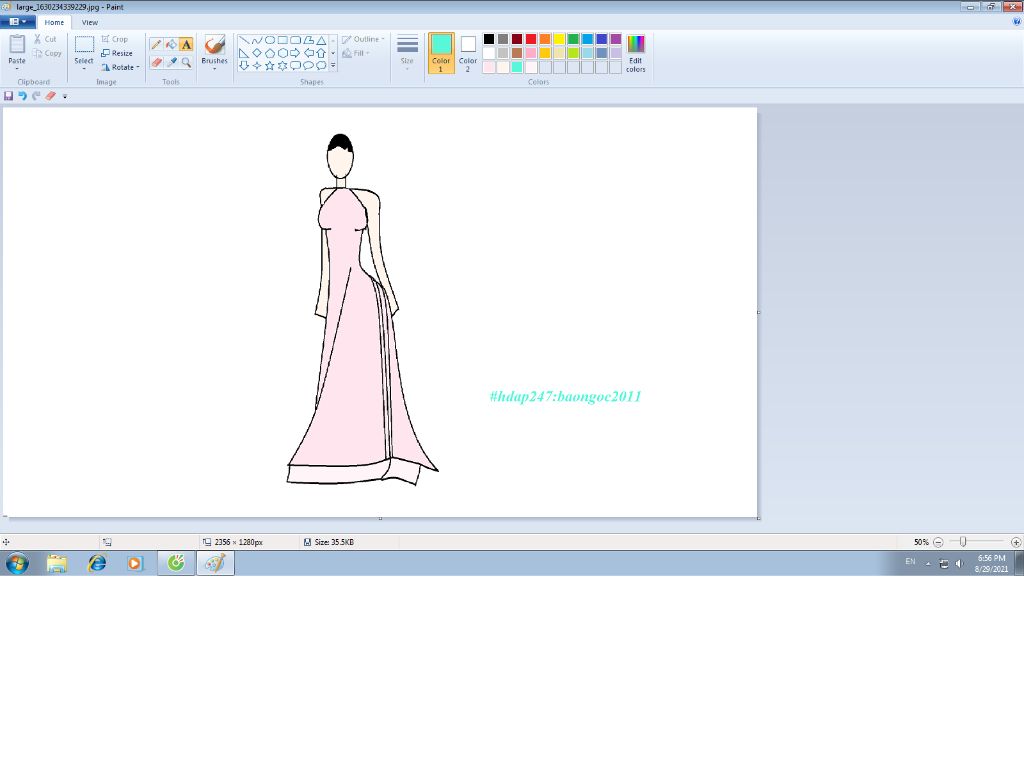Choose the Diamond shape
This screenshot has width=1024, height=765.
point(257,53)
